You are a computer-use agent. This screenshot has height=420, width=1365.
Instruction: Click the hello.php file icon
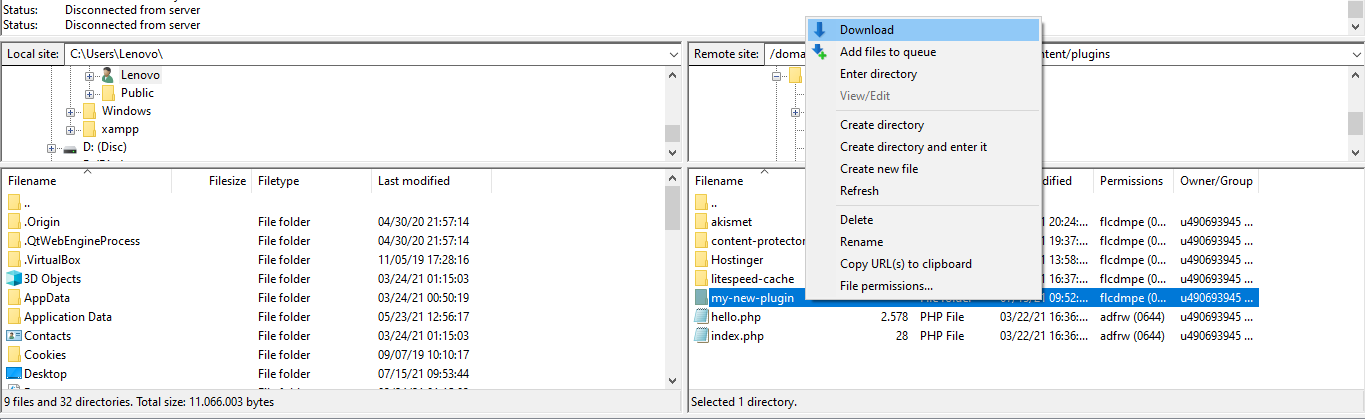click(702, 317)
